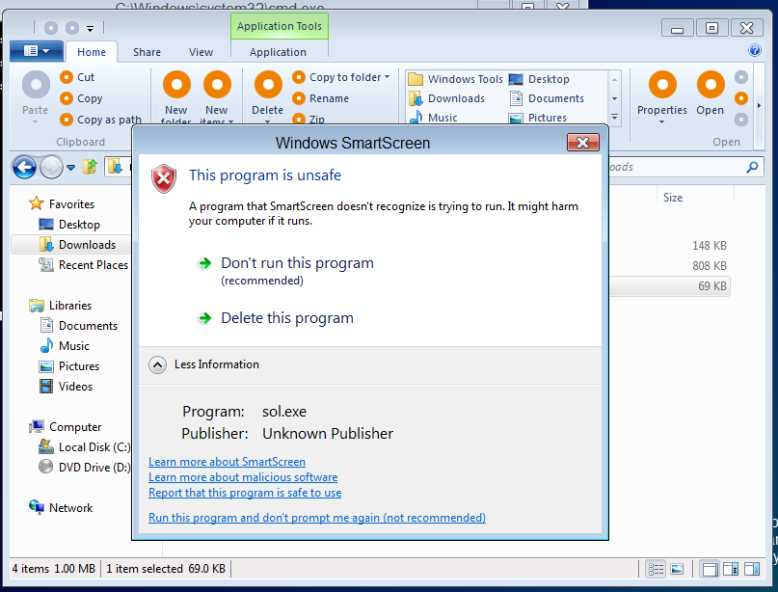
Task: Open the Properties dropdown arrow
Action: point(662,122)
